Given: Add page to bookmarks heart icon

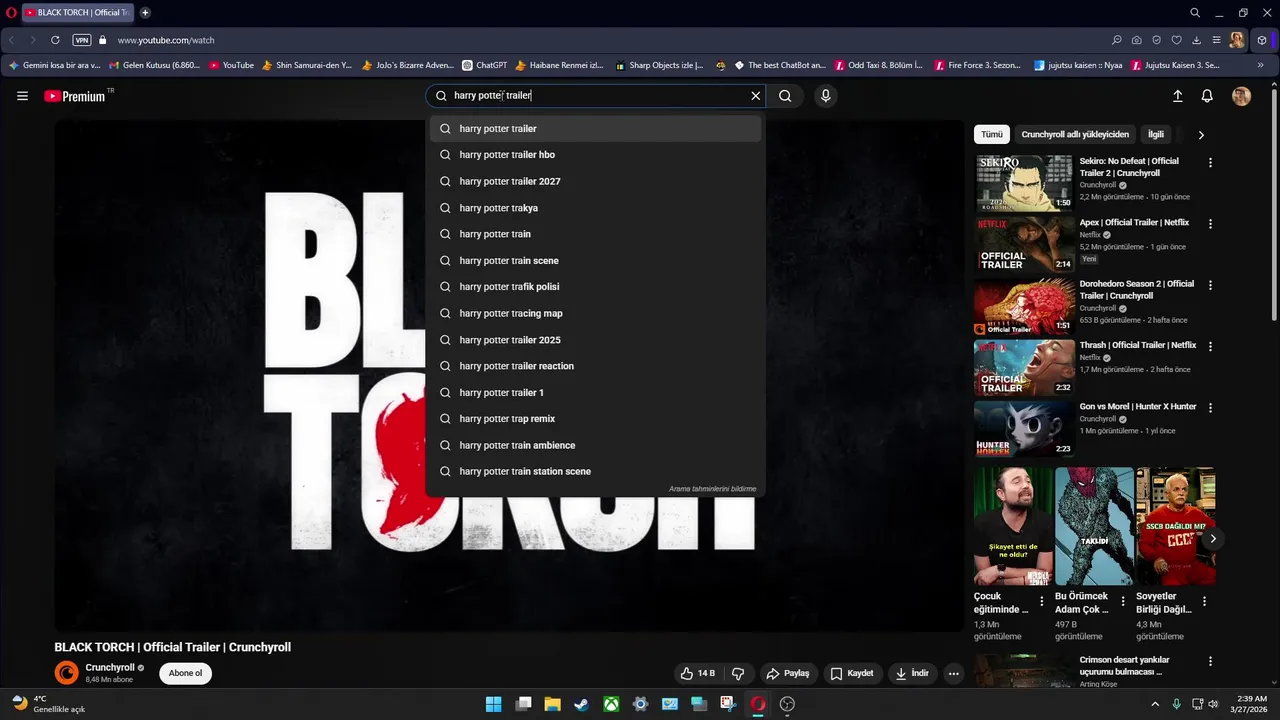Looking at the screenshot, I should pos(1176,40).
